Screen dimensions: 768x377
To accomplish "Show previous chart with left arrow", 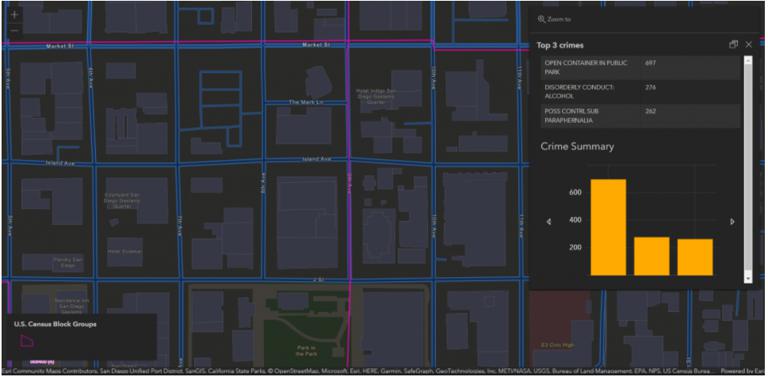I will (549, 222).
